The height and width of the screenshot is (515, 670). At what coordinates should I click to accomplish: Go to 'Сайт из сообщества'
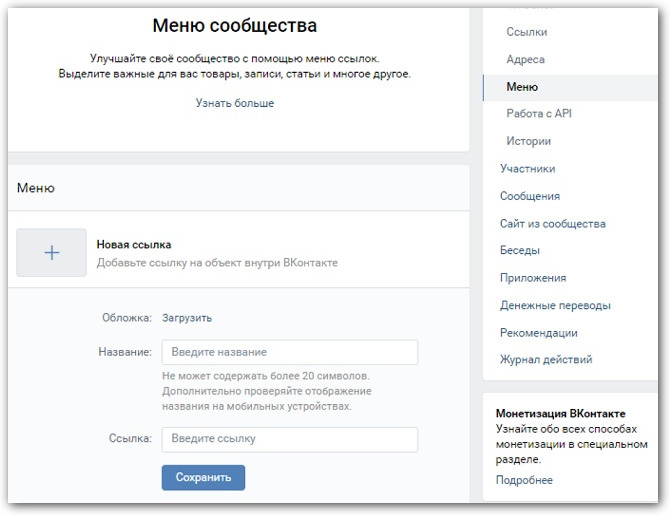click(553, 224)
